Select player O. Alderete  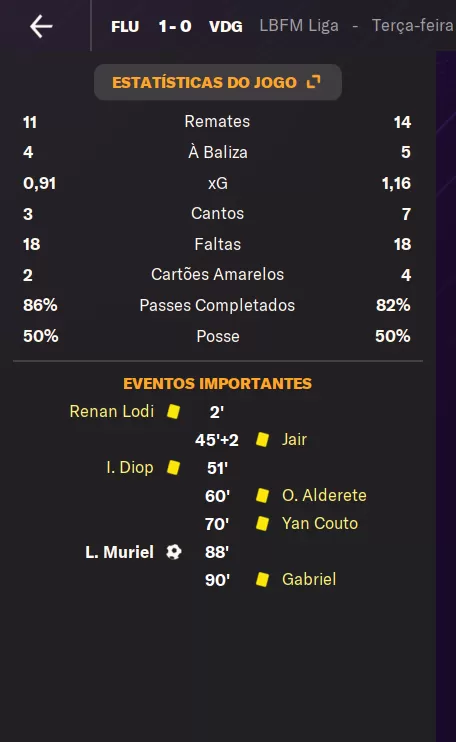click(x=324, y=495)
